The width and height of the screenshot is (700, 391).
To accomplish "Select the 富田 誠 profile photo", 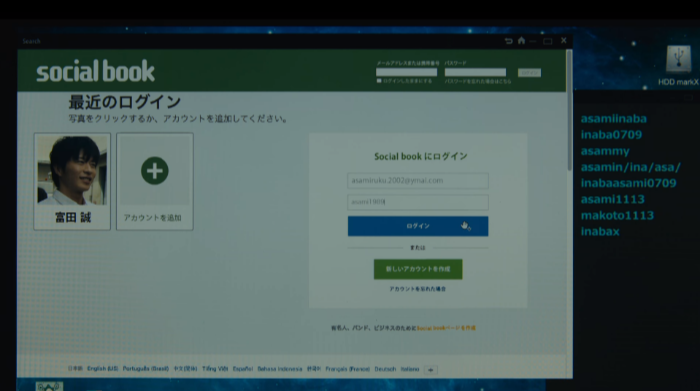I will [72, 170].
